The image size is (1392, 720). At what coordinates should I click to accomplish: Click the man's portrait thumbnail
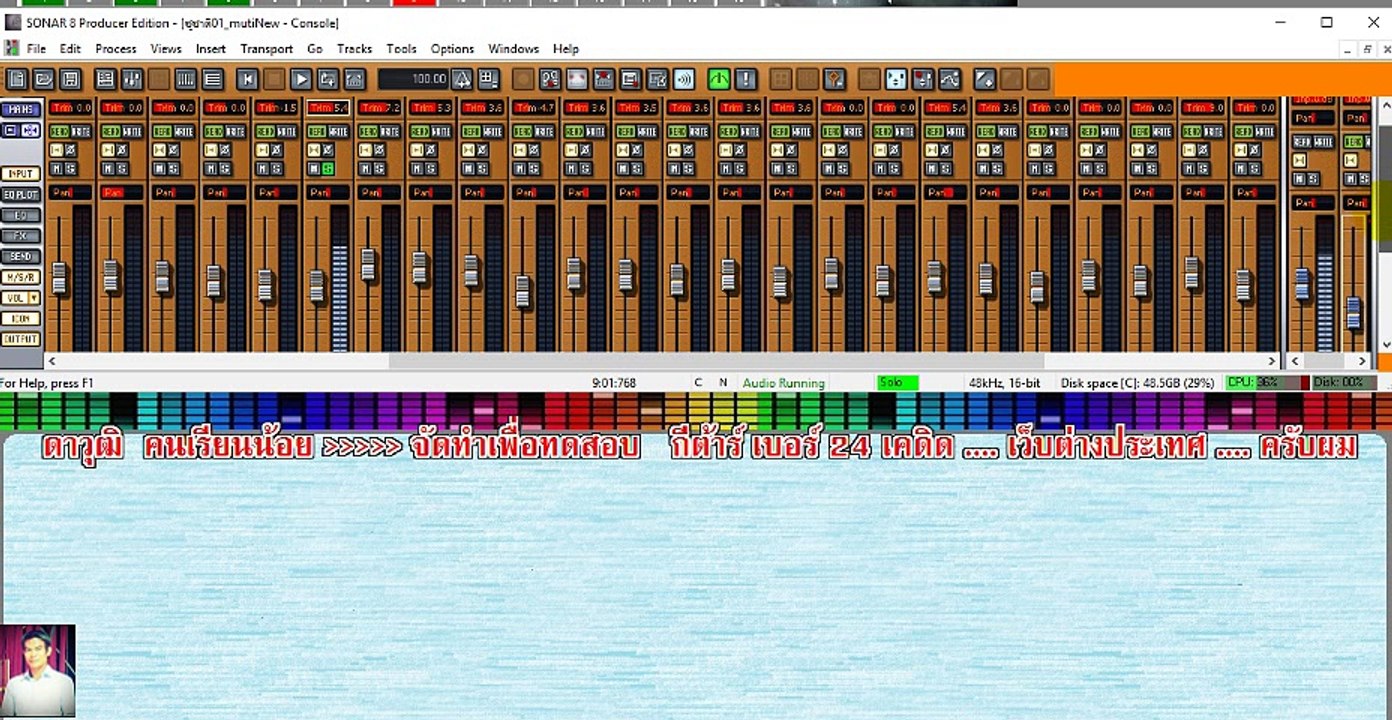click(x=38, y=671)
